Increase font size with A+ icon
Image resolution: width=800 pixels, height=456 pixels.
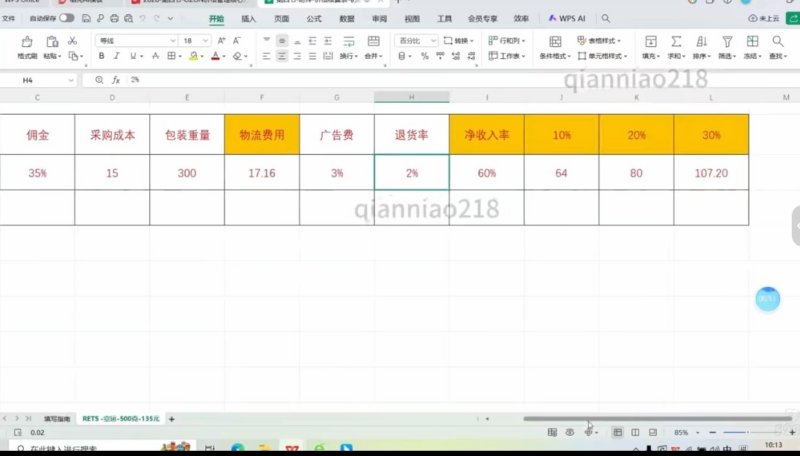221,40
